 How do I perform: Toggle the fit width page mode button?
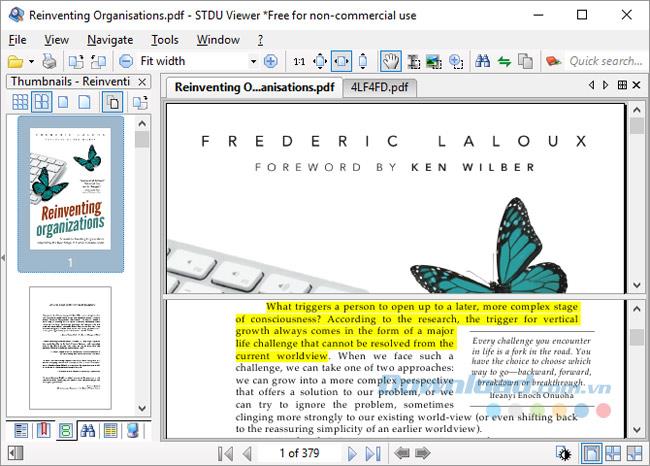point(341,61)
